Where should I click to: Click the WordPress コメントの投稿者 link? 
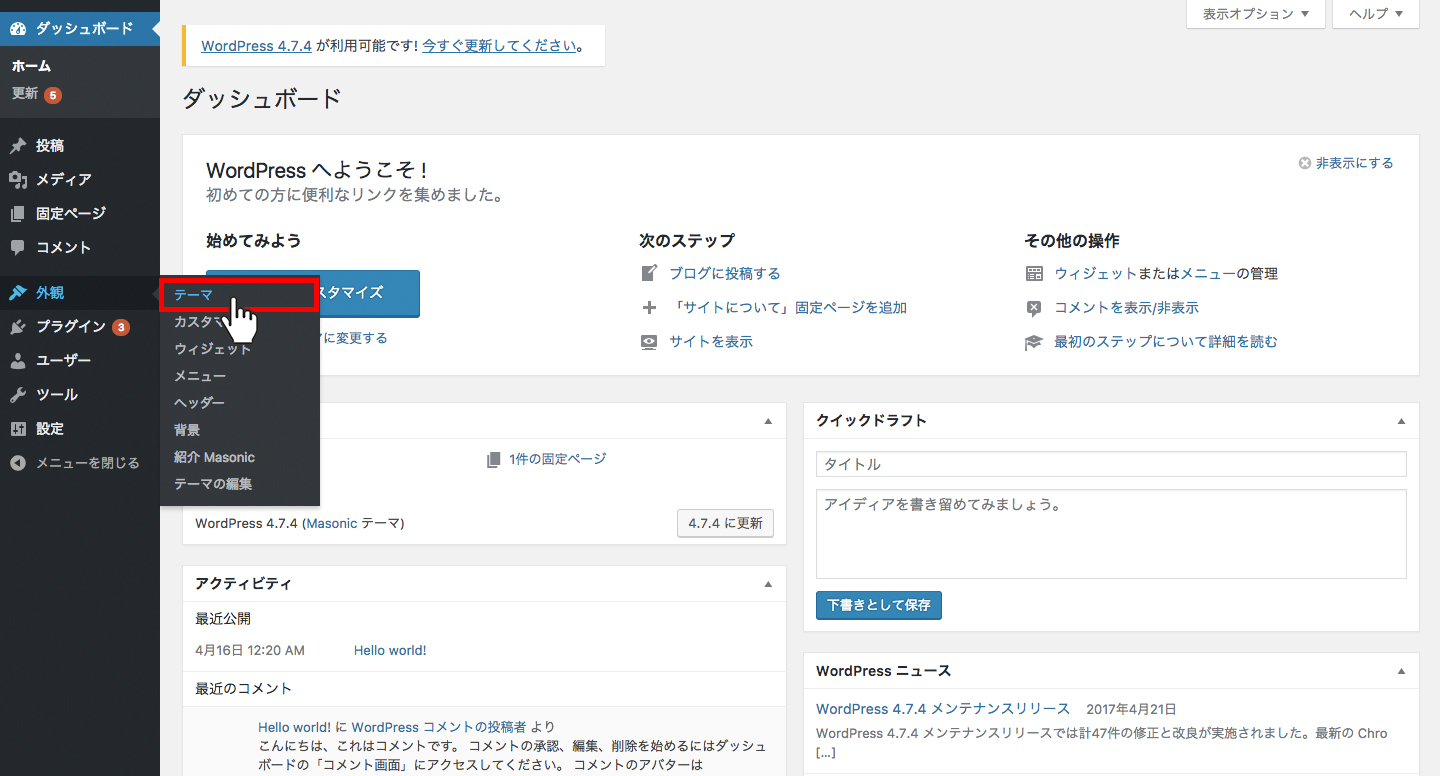click(439, 727)
